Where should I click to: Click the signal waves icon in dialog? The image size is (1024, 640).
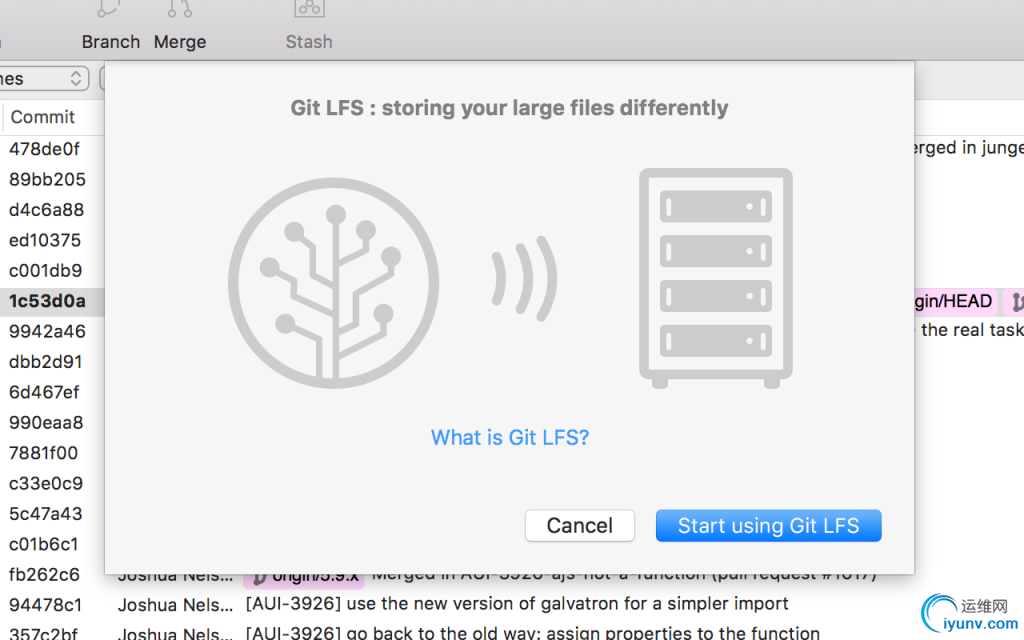524,278
